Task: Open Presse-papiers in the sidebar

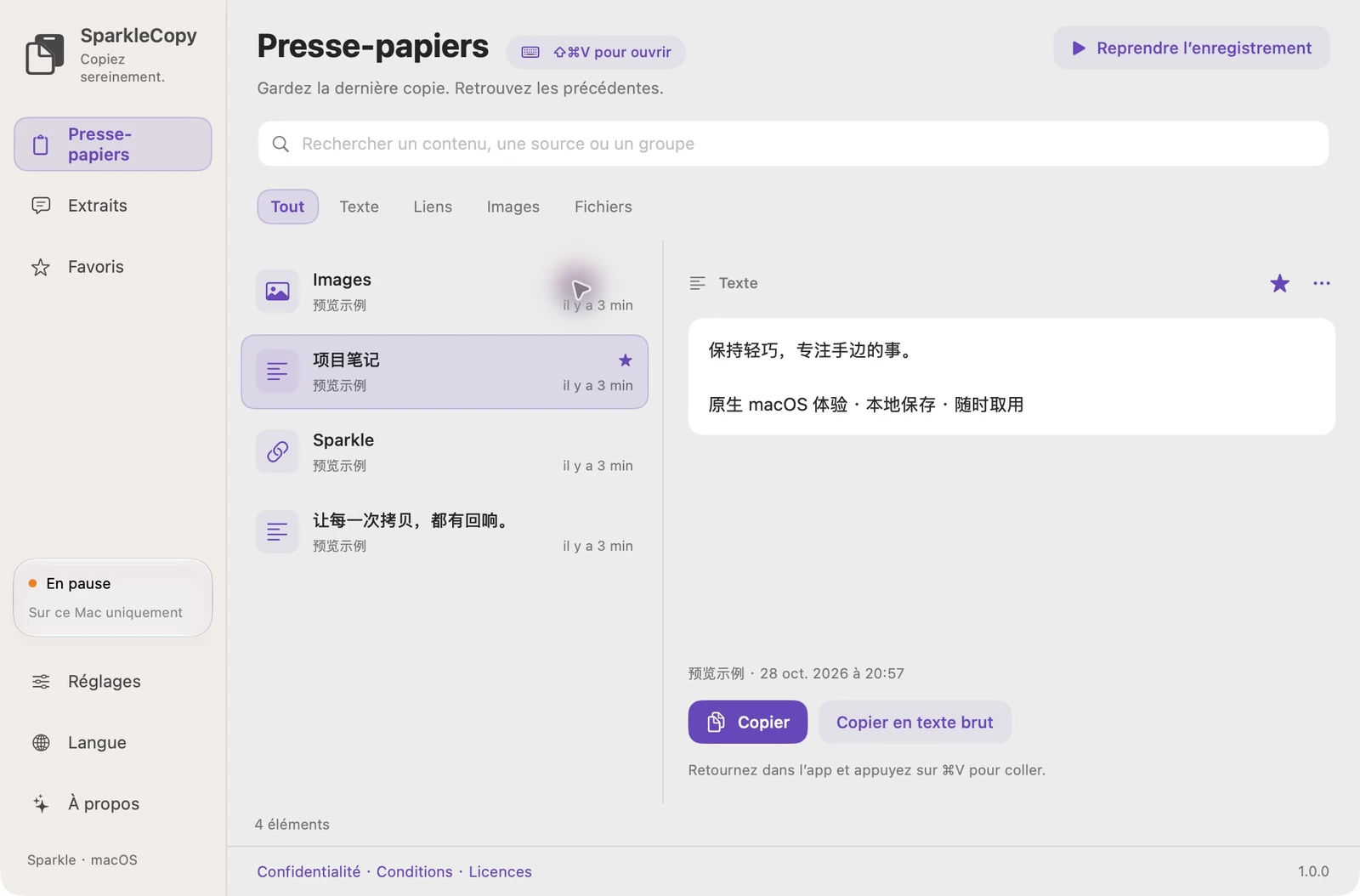Action: tap(113, 145)
